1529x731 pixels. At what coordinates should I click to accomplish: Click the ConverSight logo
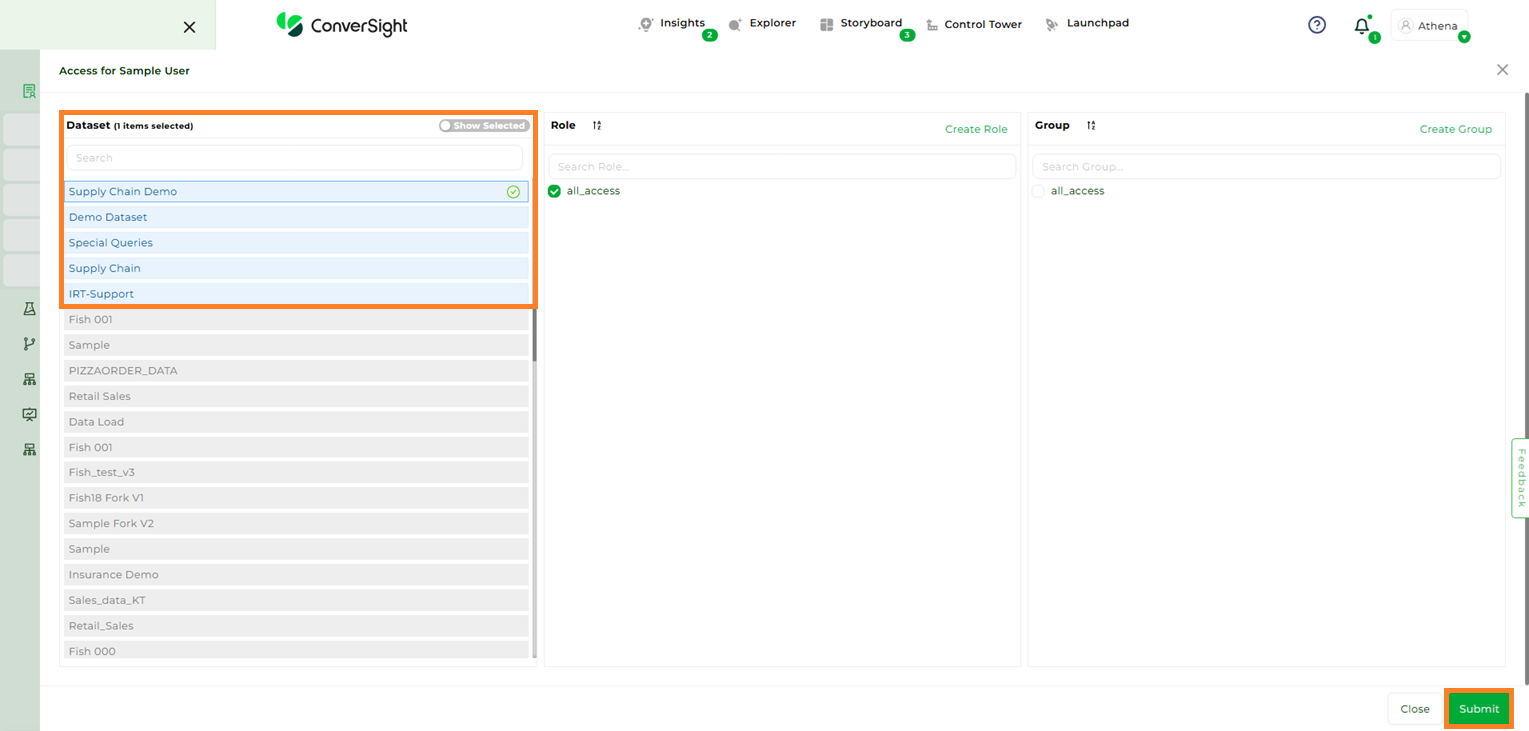click(x=342, y=25)
